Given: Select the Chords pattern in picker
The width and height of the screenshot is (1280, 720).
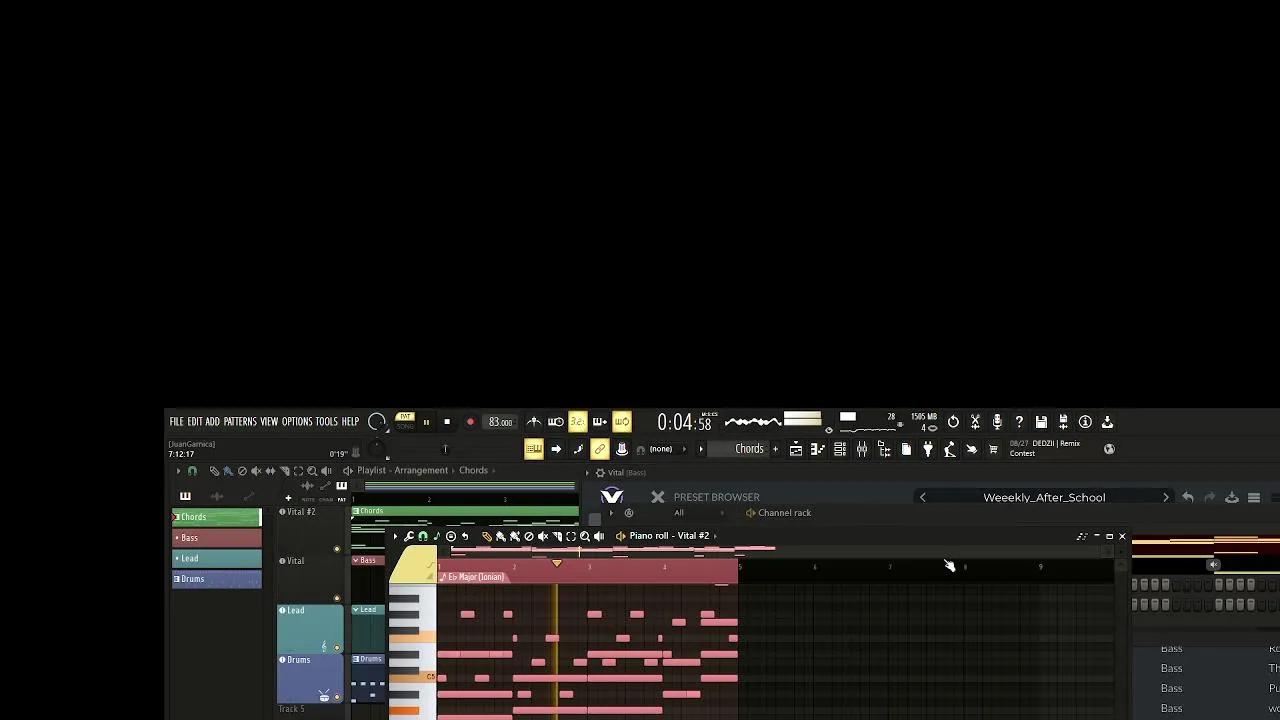Looking at the screenshot, I should (216, 517).
